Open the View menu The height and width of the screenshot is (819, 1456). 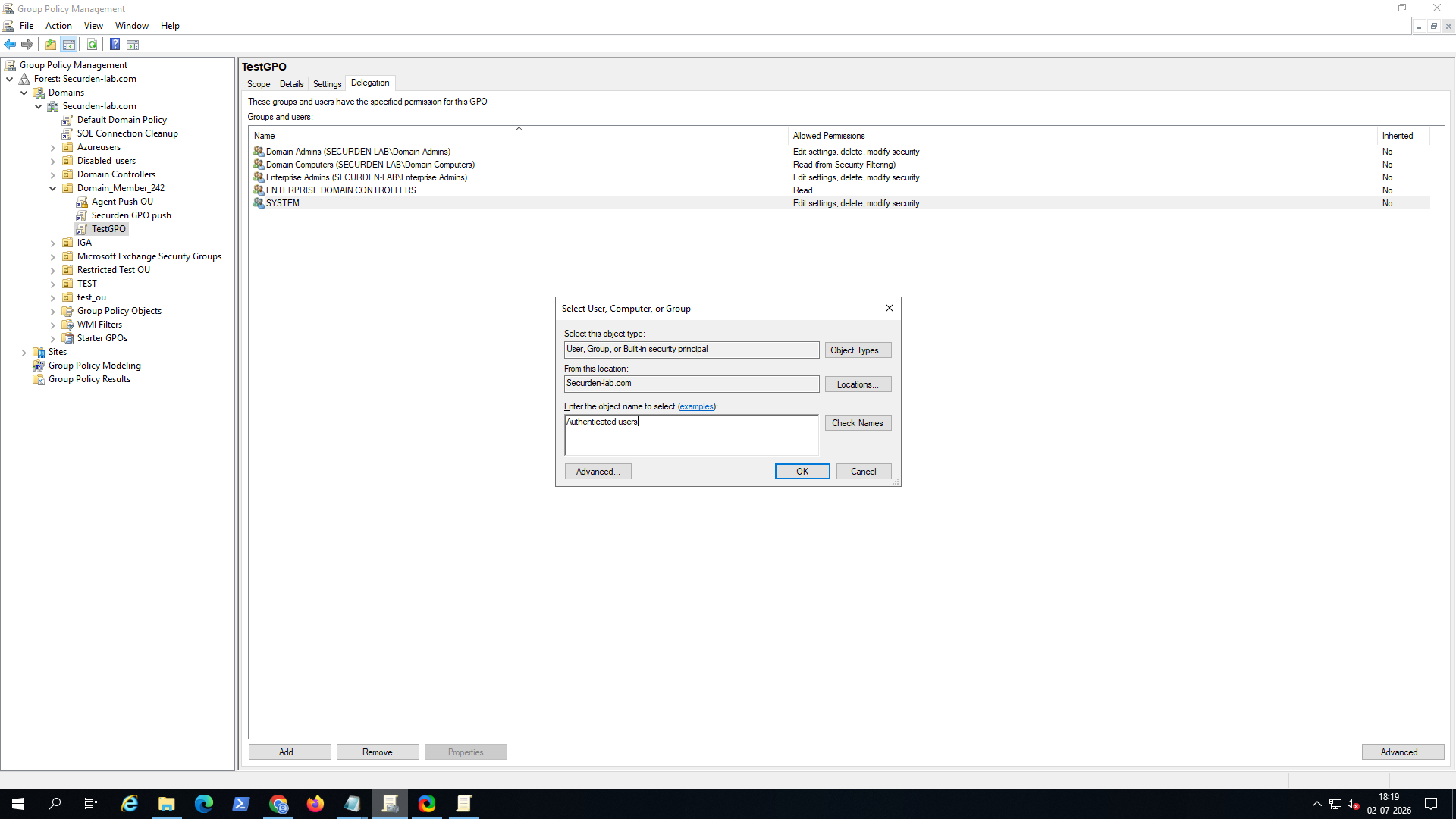pyautogui.click(x=93, y=26)
